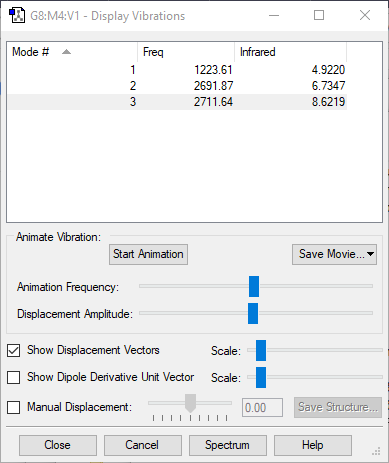Select frequency value 2691.87
This screenshot has width=389, height=463.
213,86
